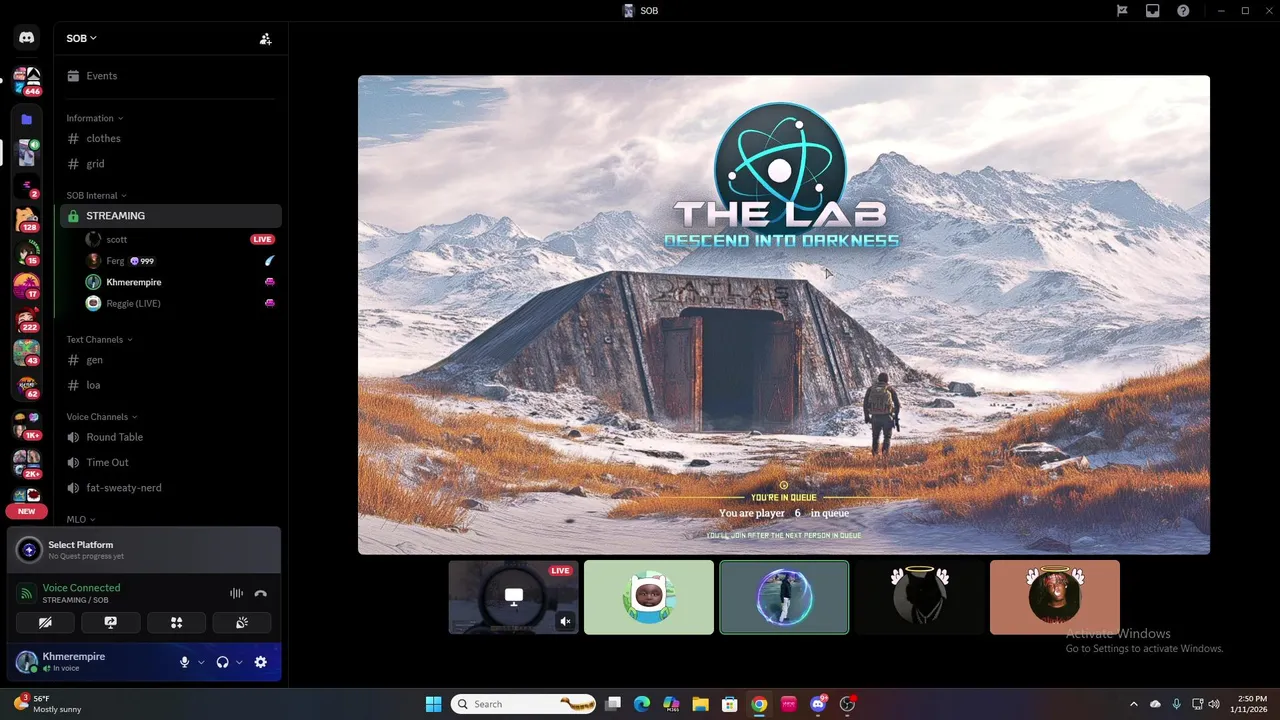Image resolution: width=1280 pixels, height=720 pixels.
Task: Unmute stream audio icon on scott's tile
Action: [565, 621]
